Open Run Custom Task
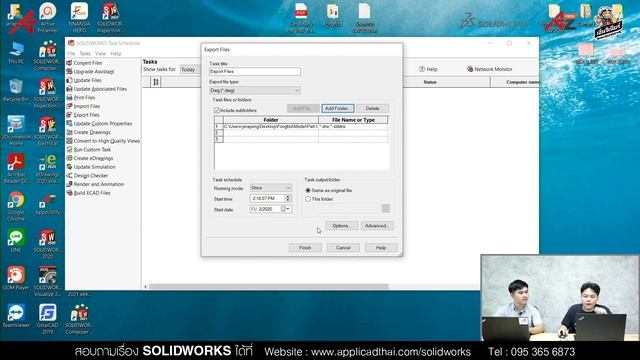 tap(92, 149)
